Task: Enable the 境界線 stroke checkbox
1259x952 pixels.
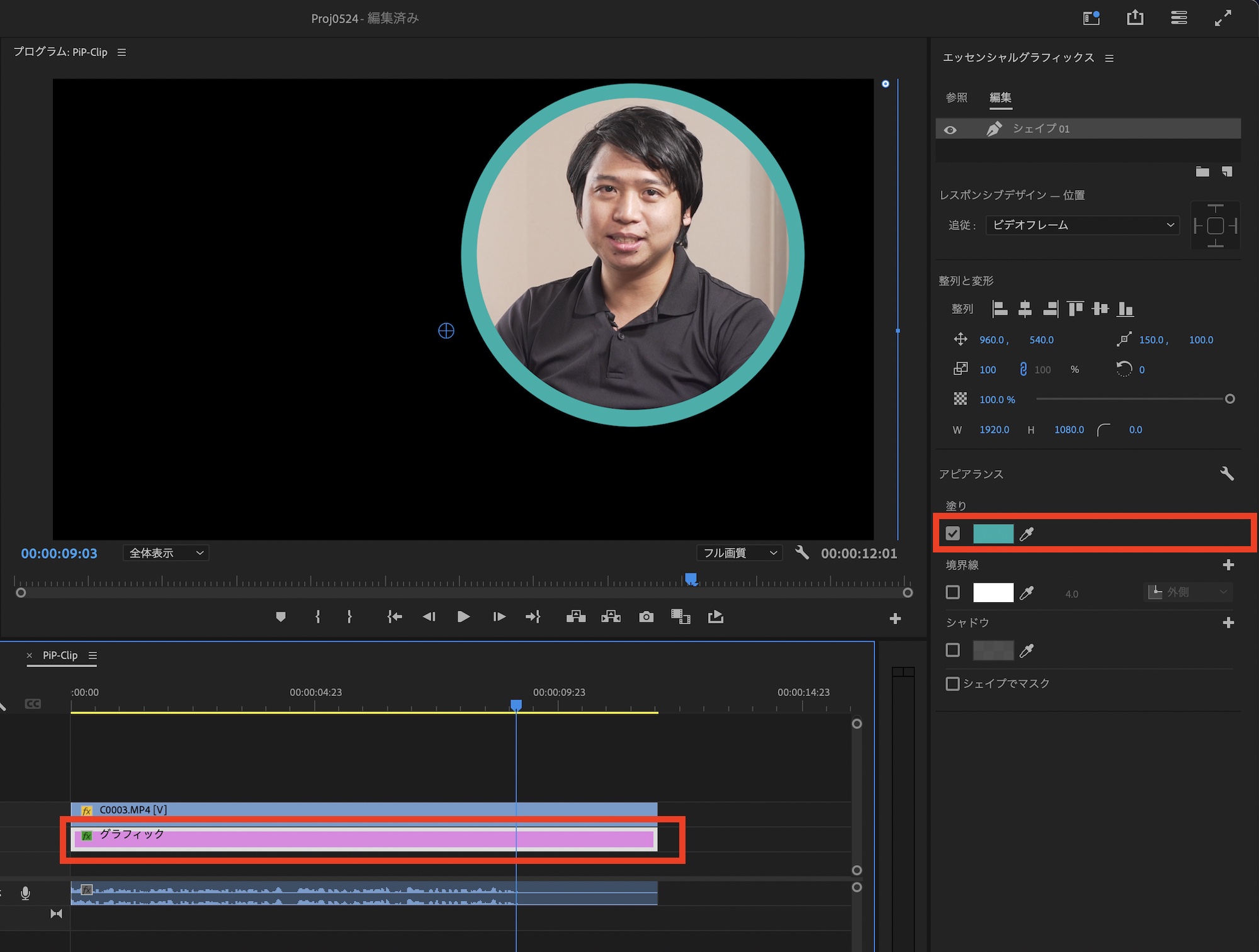Action: click(x=953, y=592)
